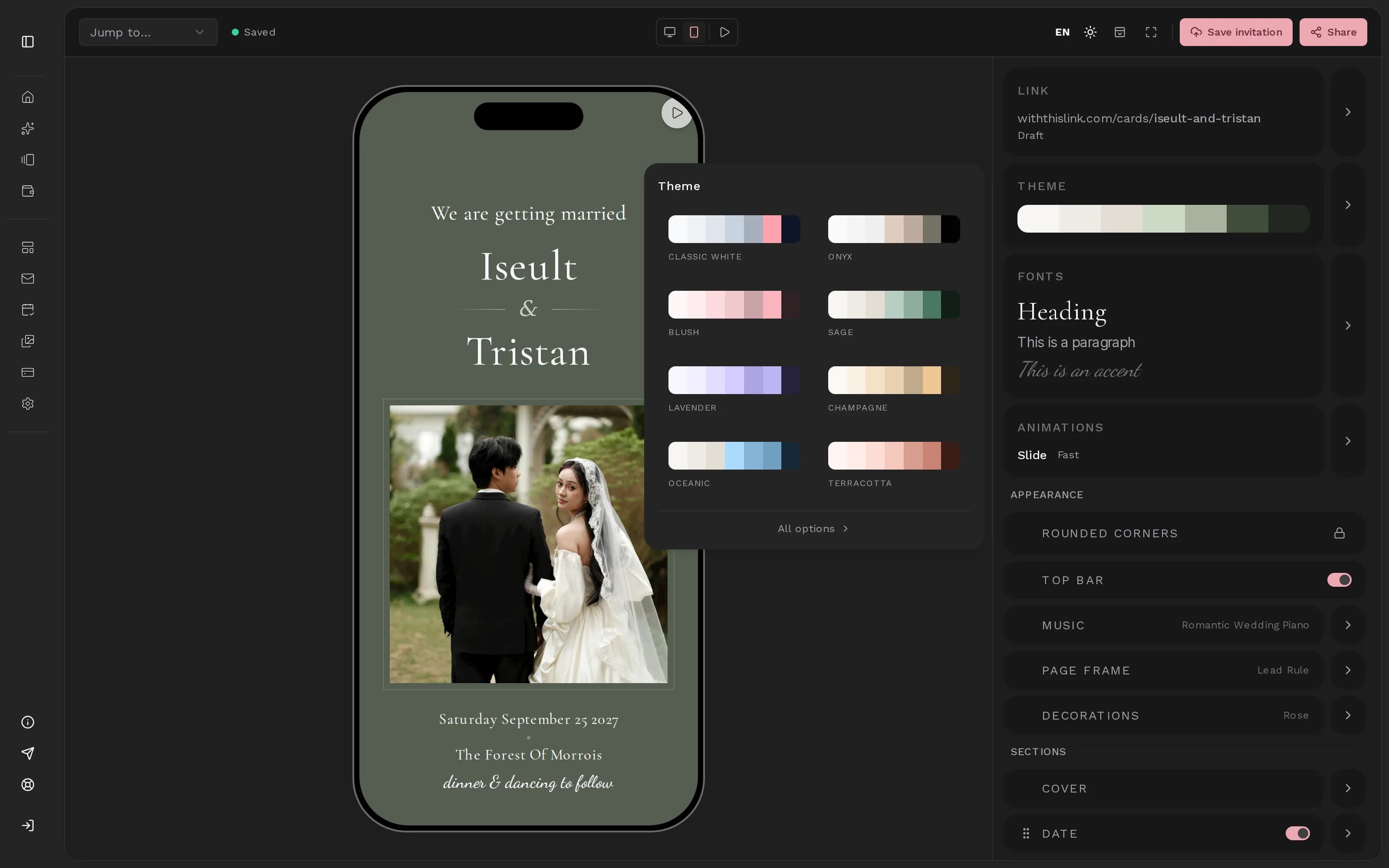The image size is (1389, 868).
Task: Expand the Theme panel chevron
Action: (1348, 205)
